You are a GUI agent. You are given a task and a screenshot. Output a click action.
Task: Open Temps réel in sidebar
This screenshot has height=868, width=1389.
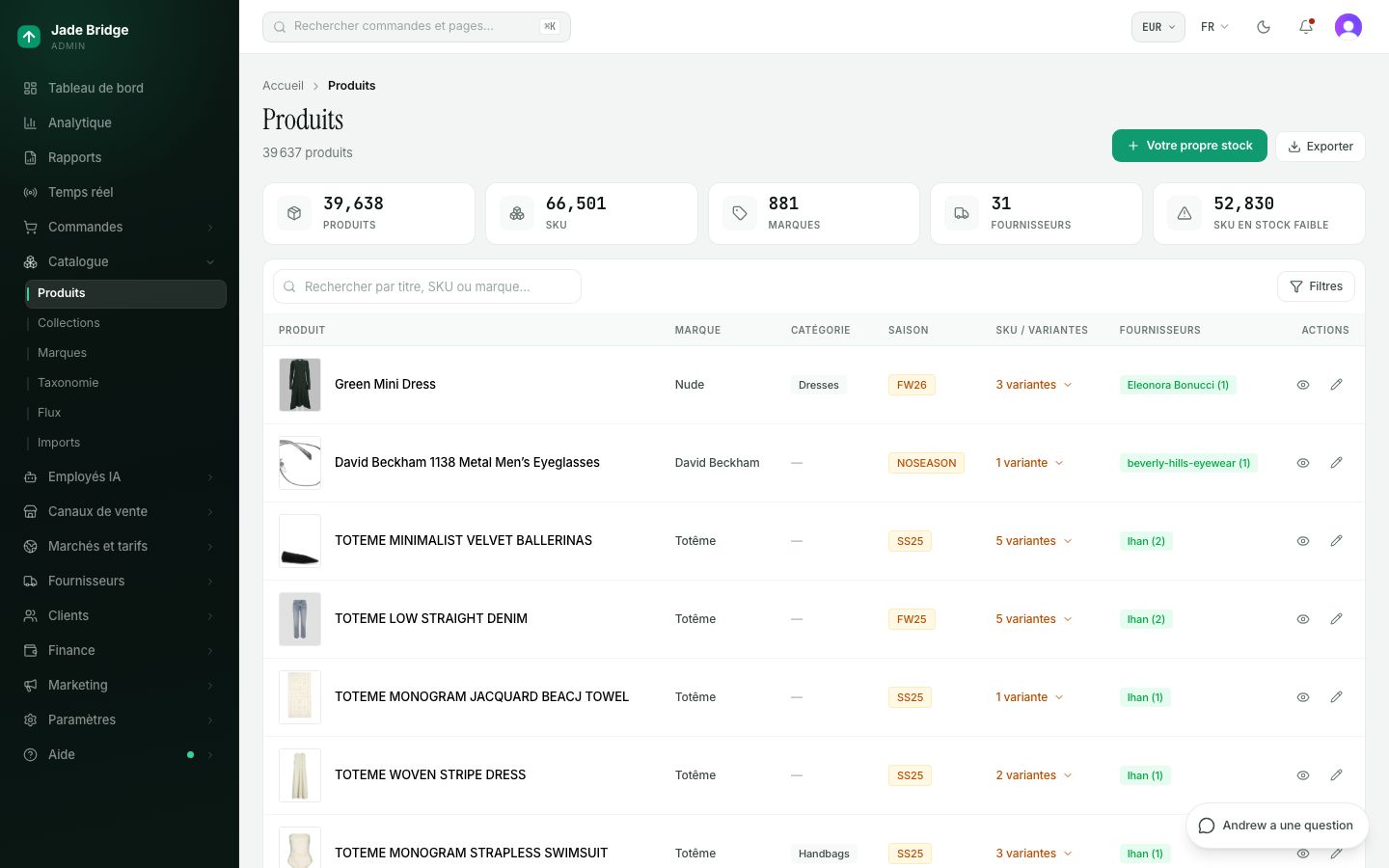pos(120,192)
